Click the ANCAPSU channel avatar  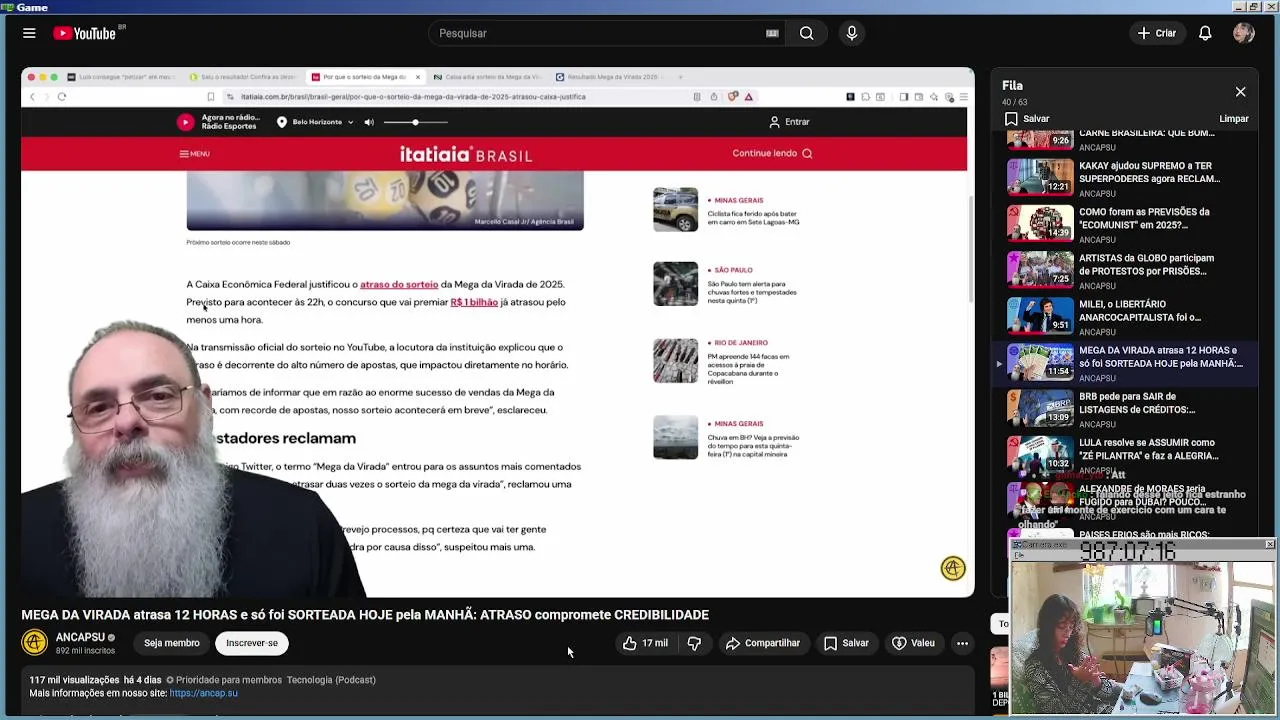click(x=35, y=643)
